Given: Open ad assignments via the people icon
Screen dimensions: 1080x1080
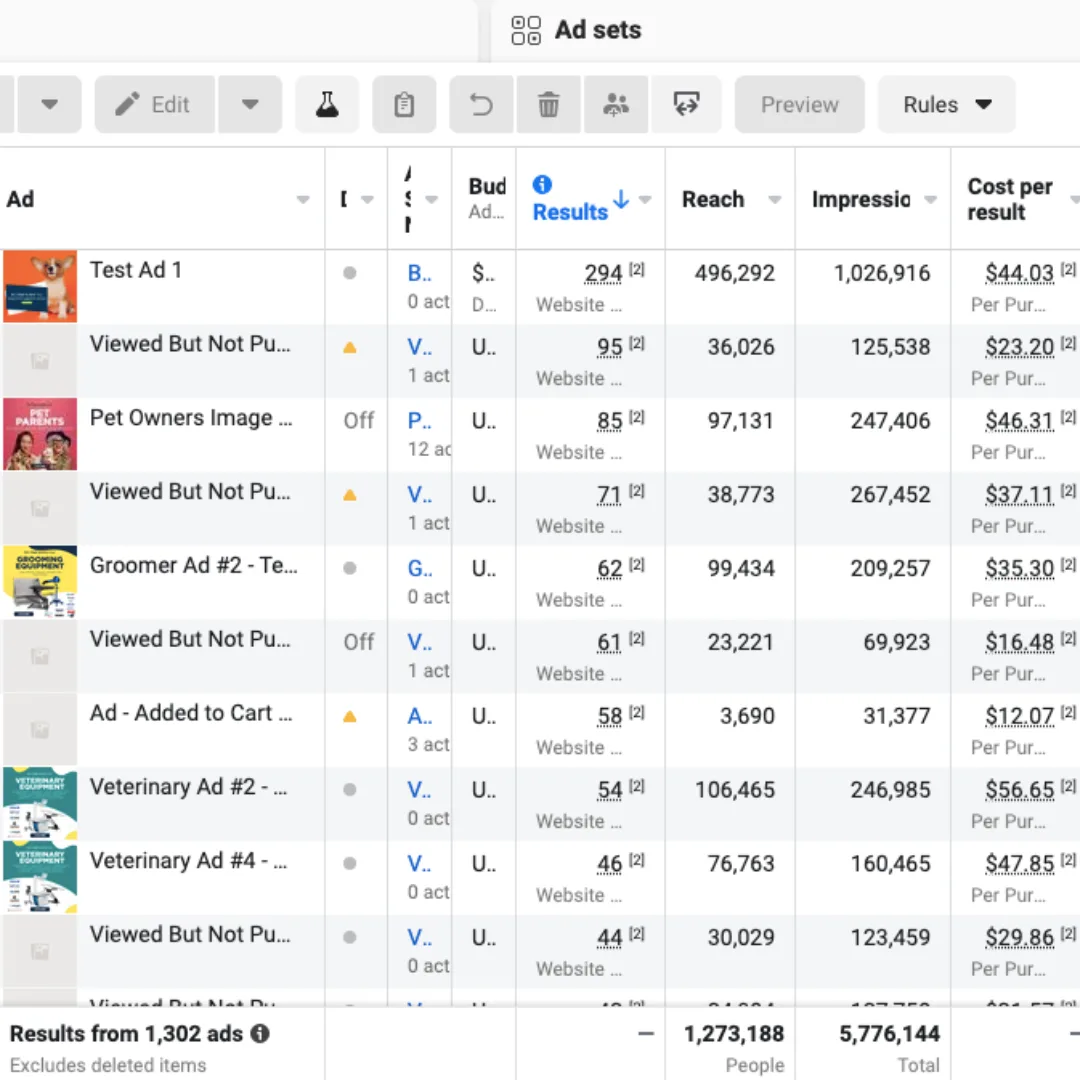Looking at the screenshot, I should [x=616, y=104].
